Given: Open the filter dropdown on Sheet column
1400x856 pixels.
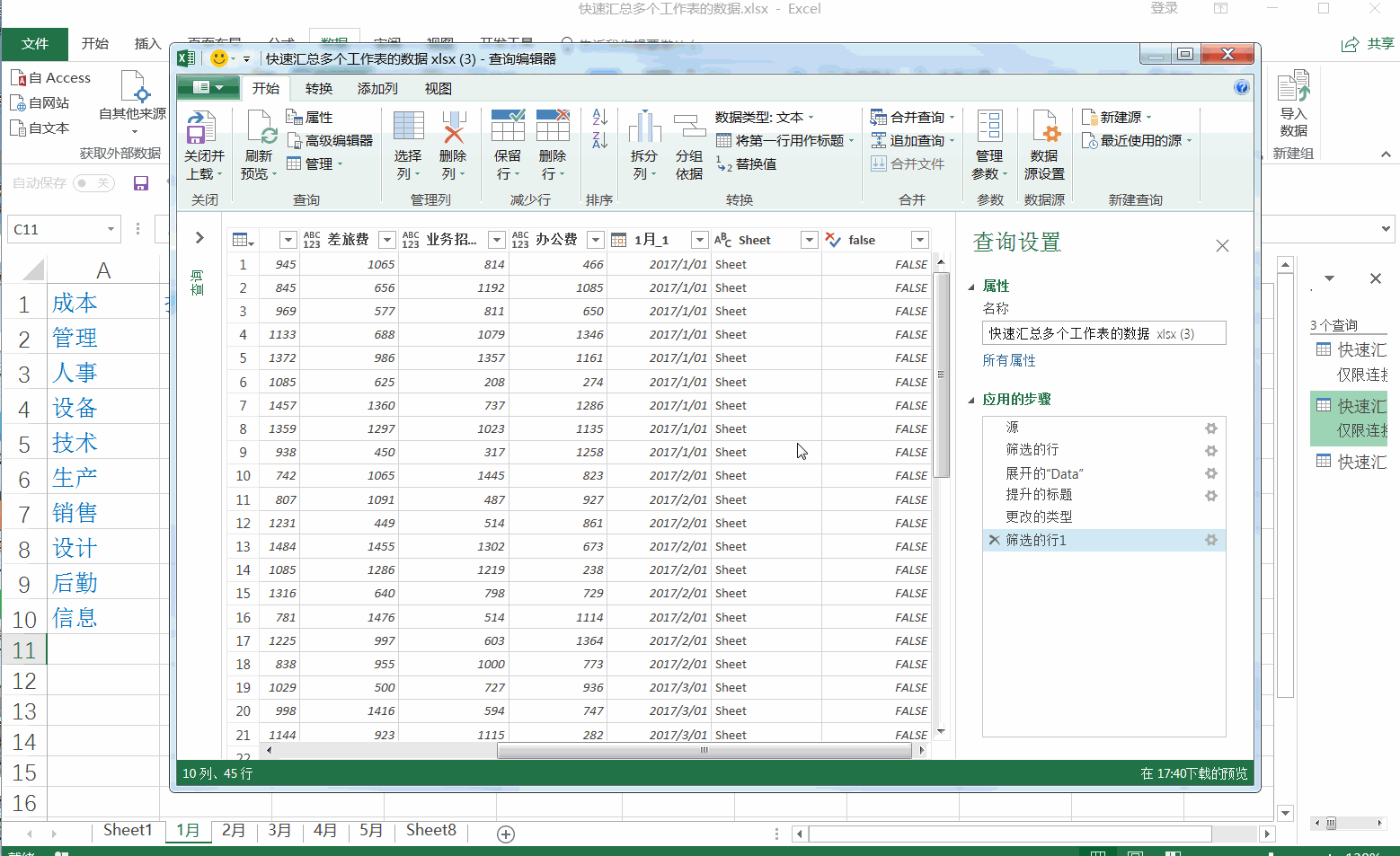Looking at the screenshot, I should pyautogui.click(x=809, y=240).
